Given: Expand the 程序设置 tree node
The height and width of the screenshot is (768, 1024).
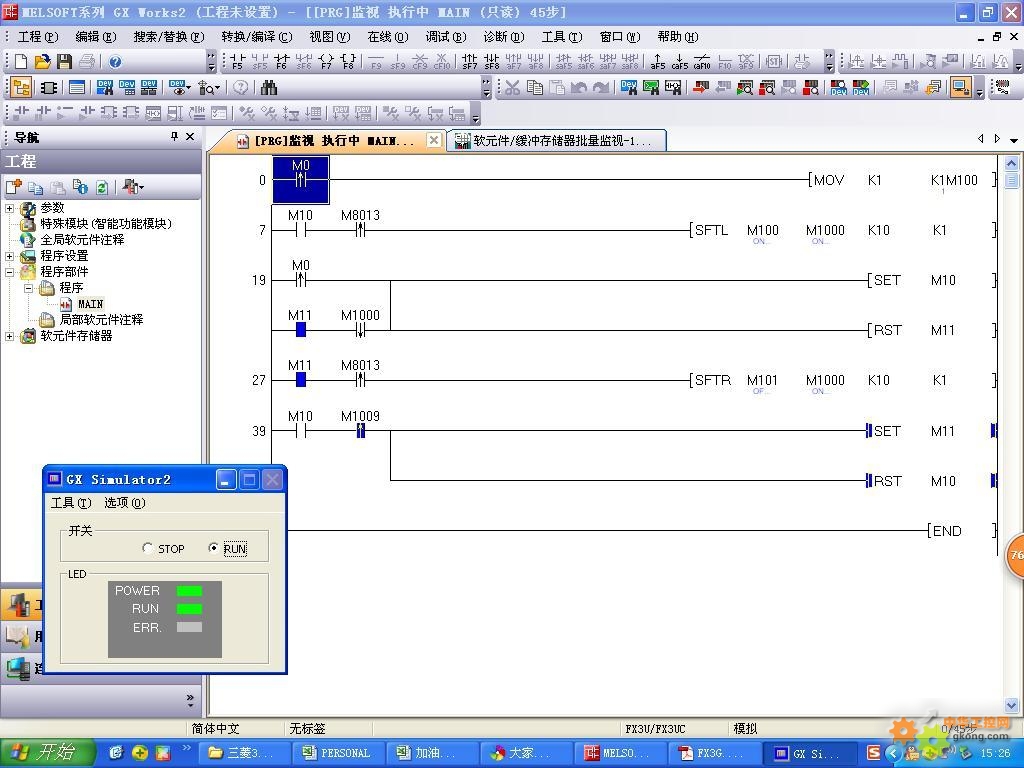Looking at the screenshot, I should pos(10,256).
